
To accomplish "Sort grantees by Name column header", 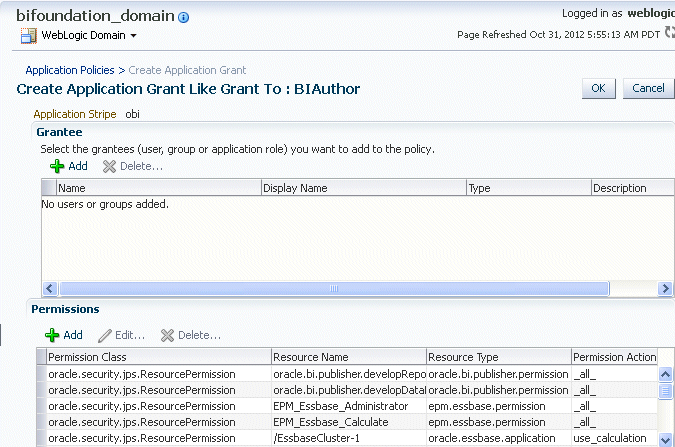I will click(158, 188).
